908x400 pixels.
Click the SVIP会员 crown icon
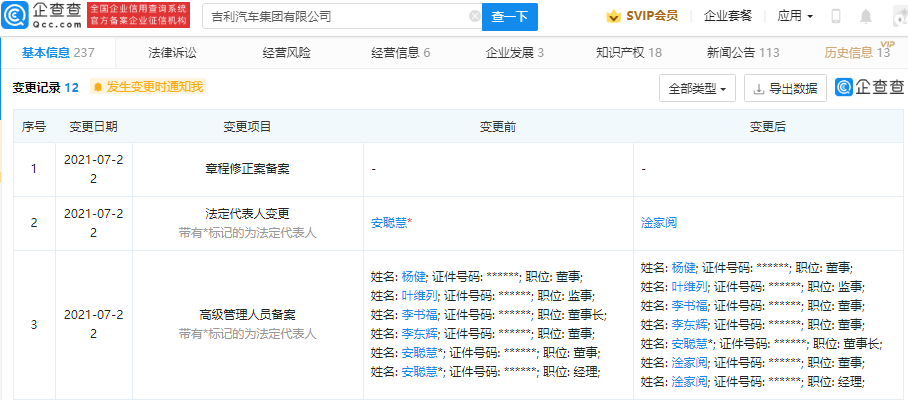pos(613,17)
